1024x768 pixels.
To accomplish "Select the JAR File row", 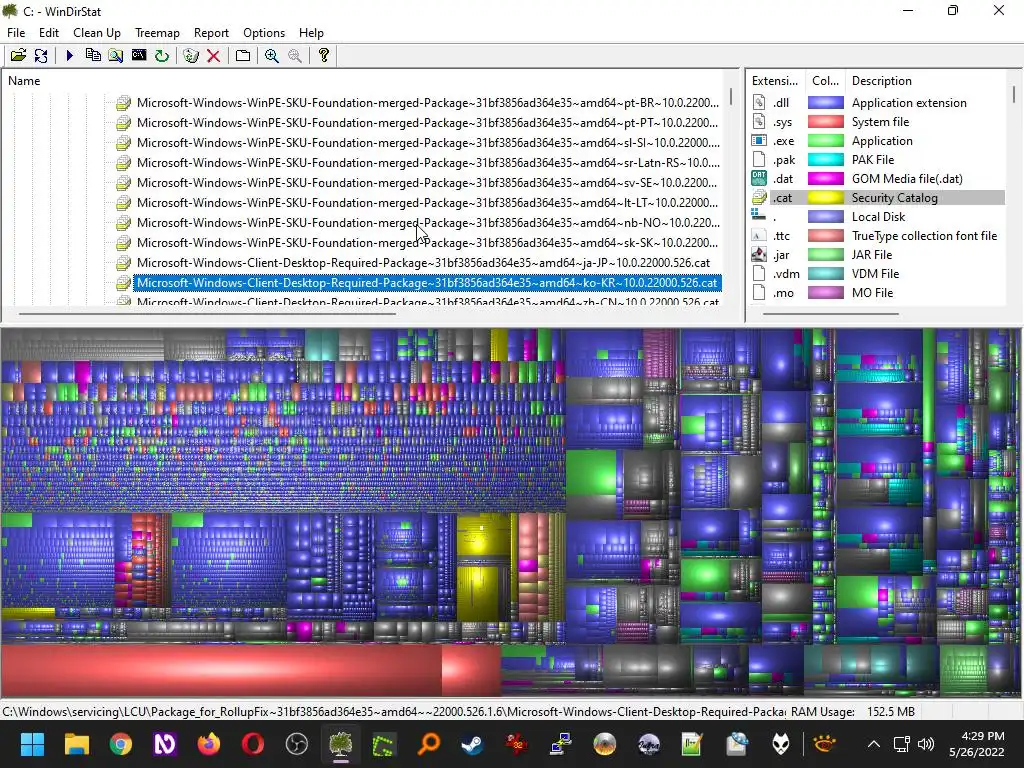I will tap(877, 254).
